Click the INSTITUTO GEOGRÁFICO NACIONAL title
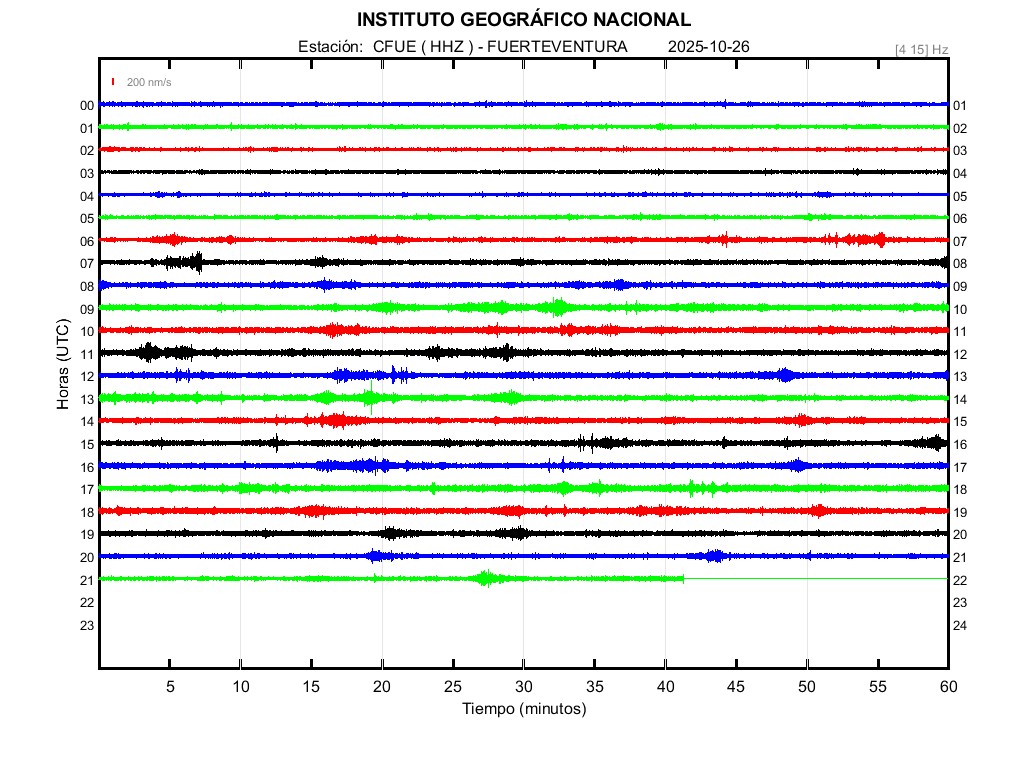Image resolution: width=1024 pixels, height=768 pixels. click(523, 20)
